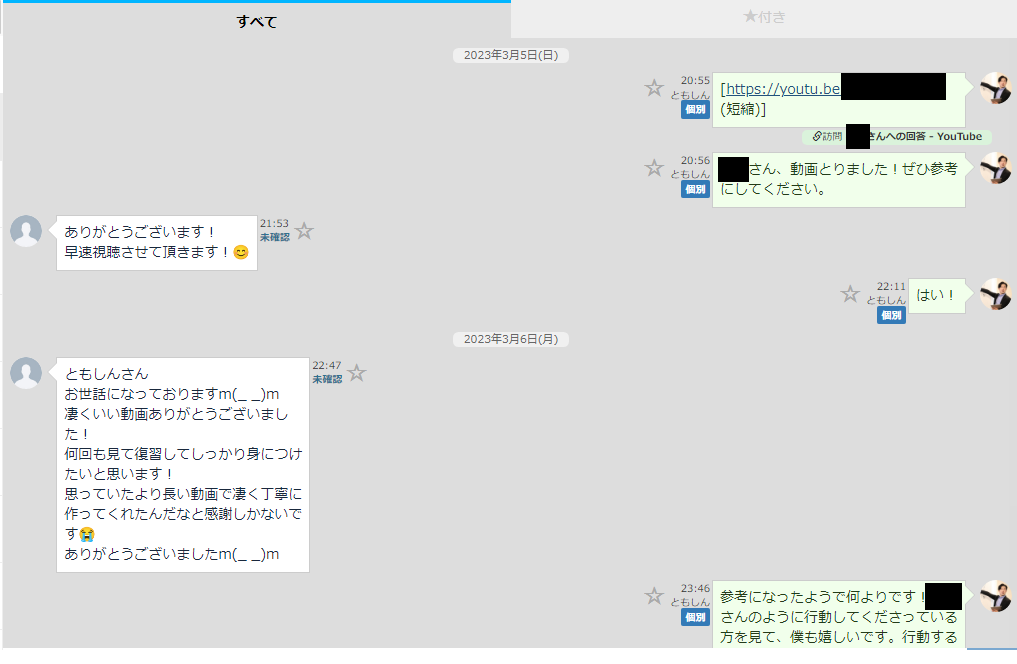The image size is (1017, 664).
Task: Click the 個別 badge on 23:46 message
Action: tap(695, 617)
